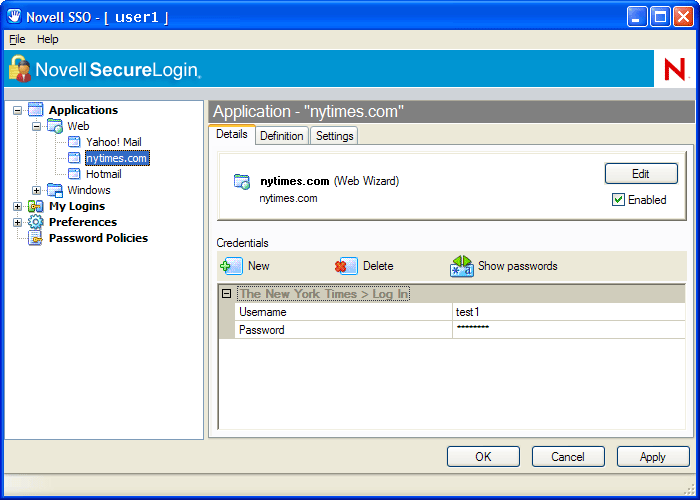Viewport: 700px width, 500px height.
Task: Select the Web label in the tree
Action: [x=78, y=126]
